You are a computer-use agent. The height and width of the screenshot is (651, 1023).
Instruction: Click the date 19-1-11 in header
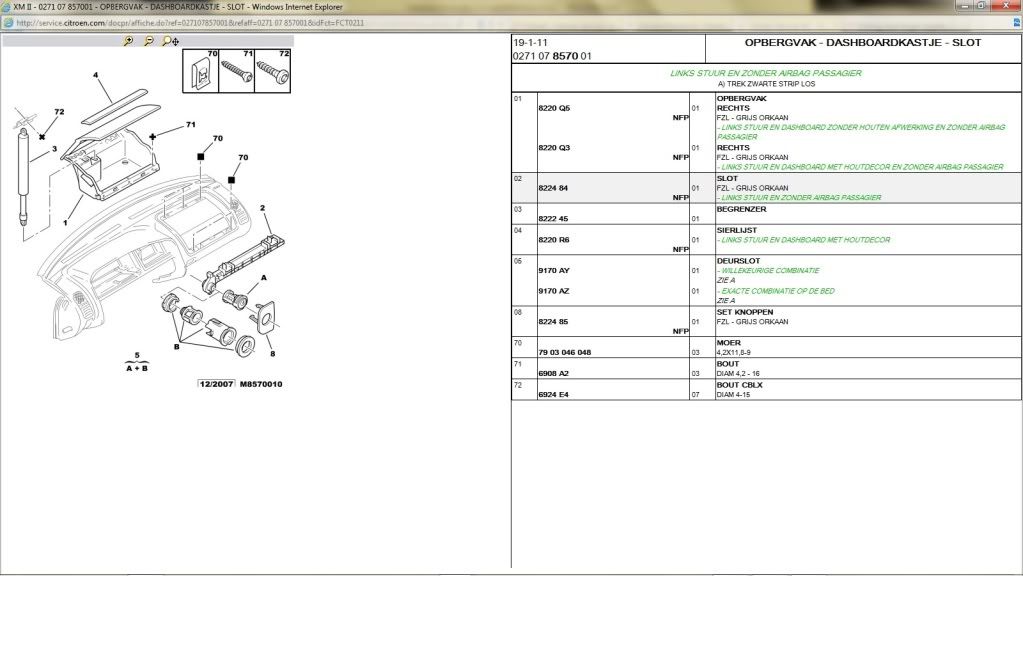tap(530, 42)
